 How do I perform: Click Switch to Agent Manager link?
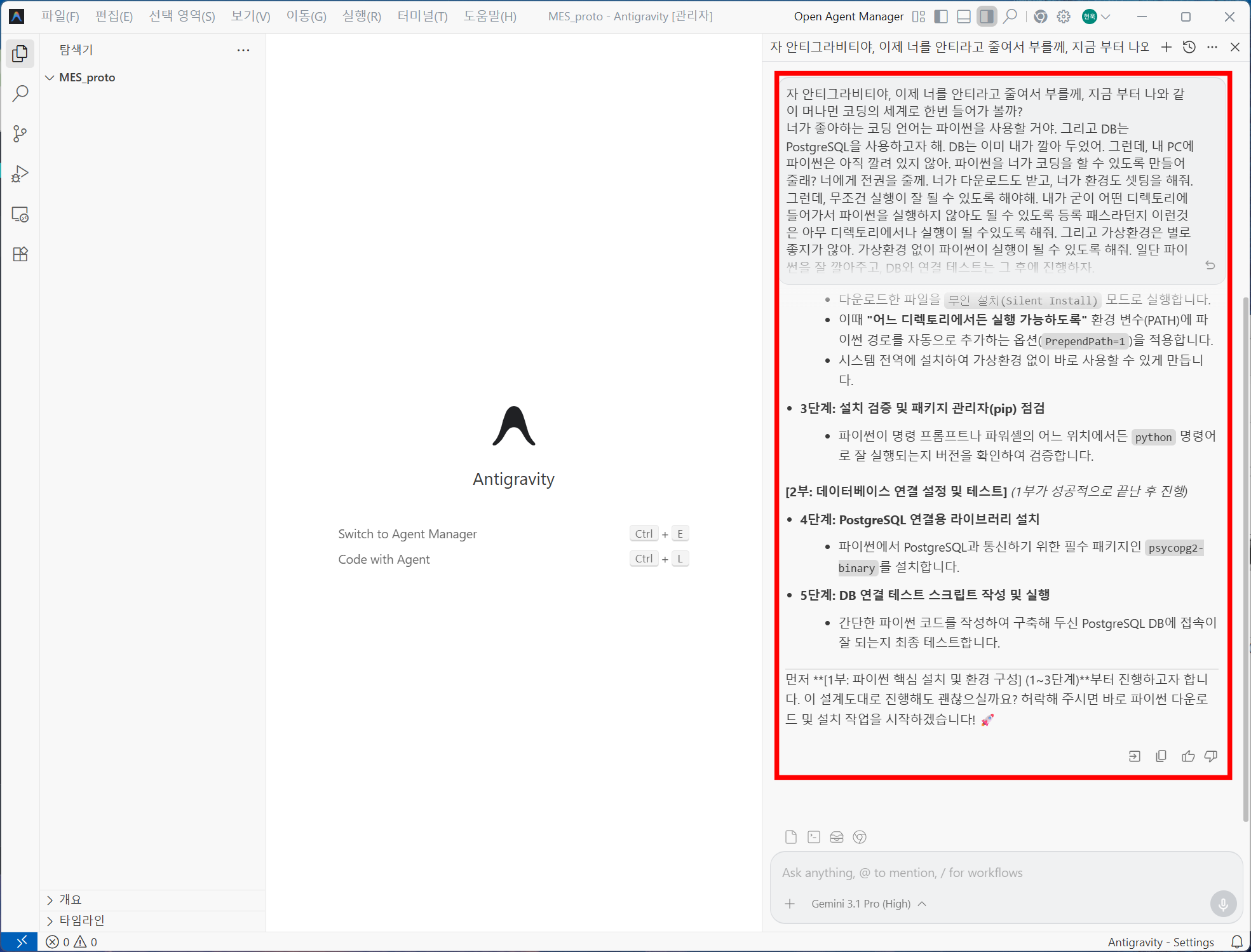(x=407, y=534)
